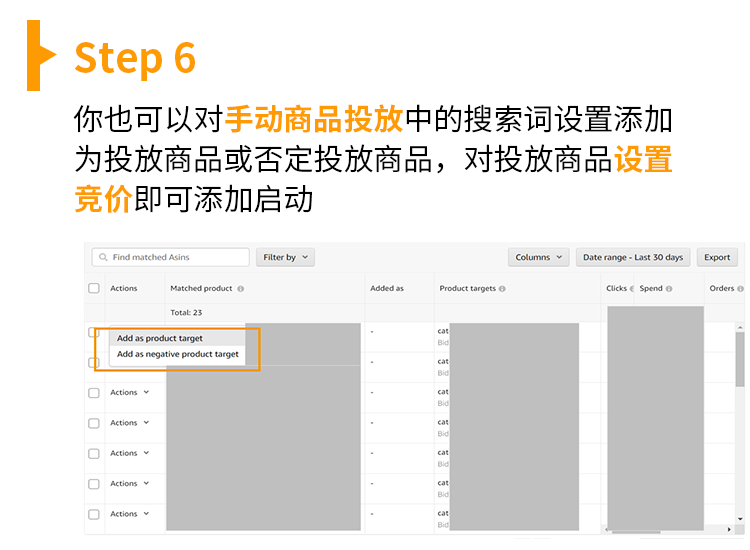Toggle the select-all checkbox in header
Screen dimensions: 750x550
pos(94,289)
